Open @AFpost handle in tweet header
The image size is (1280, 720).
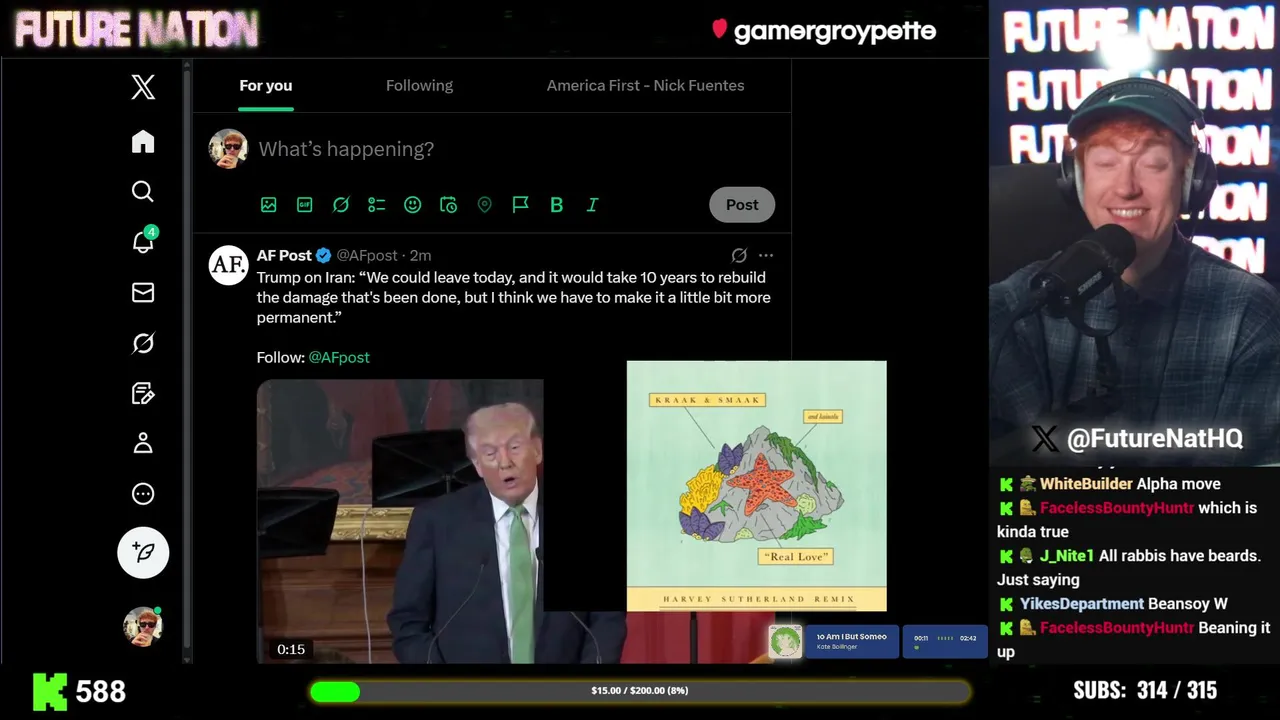367,256
